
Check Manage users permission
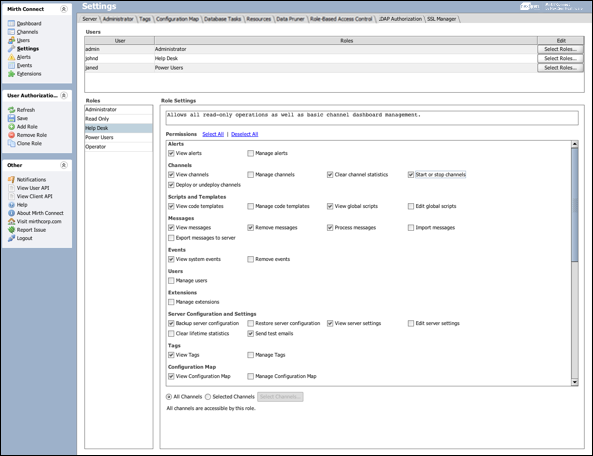[171, 281]
